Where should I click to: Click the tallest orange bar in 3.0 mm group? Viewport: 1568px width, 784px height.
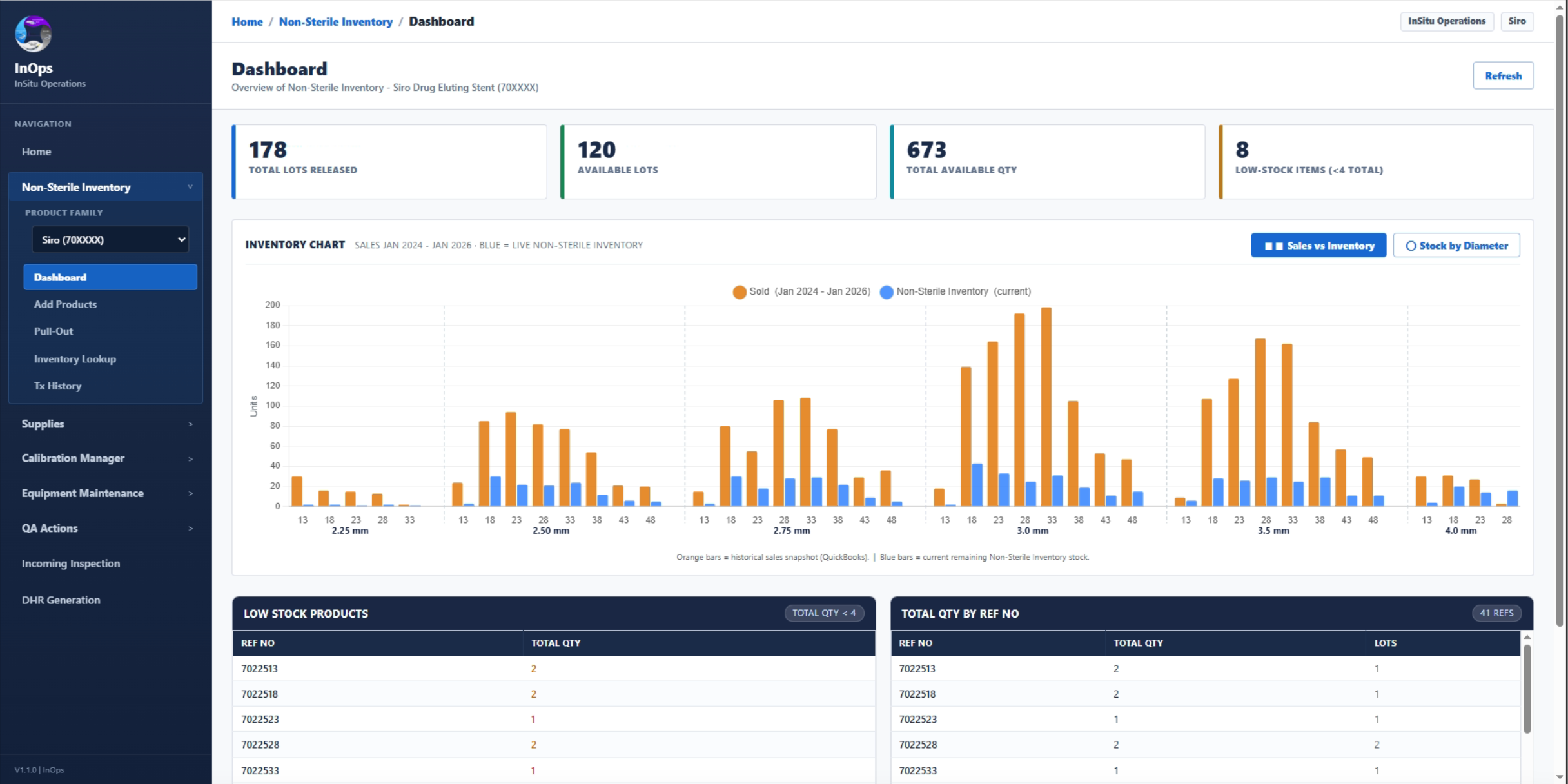[x=1046, y=407]
